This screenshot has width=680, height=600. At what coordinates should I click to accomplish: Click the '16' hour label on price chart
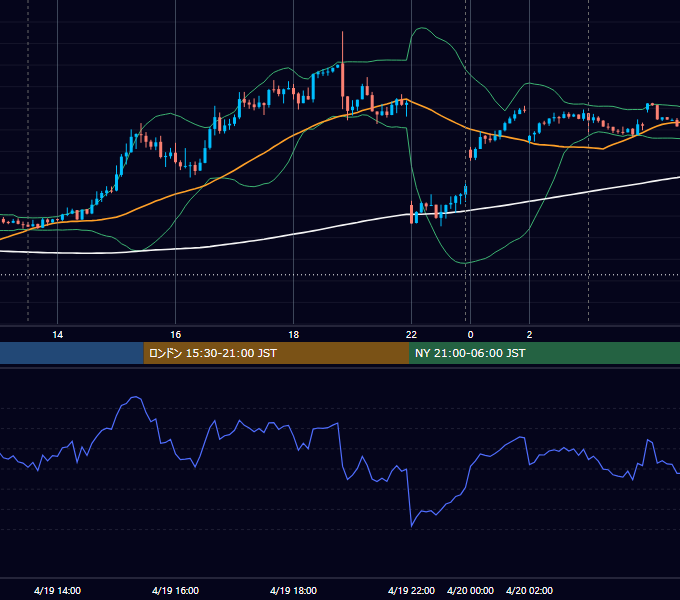[175, 334]
